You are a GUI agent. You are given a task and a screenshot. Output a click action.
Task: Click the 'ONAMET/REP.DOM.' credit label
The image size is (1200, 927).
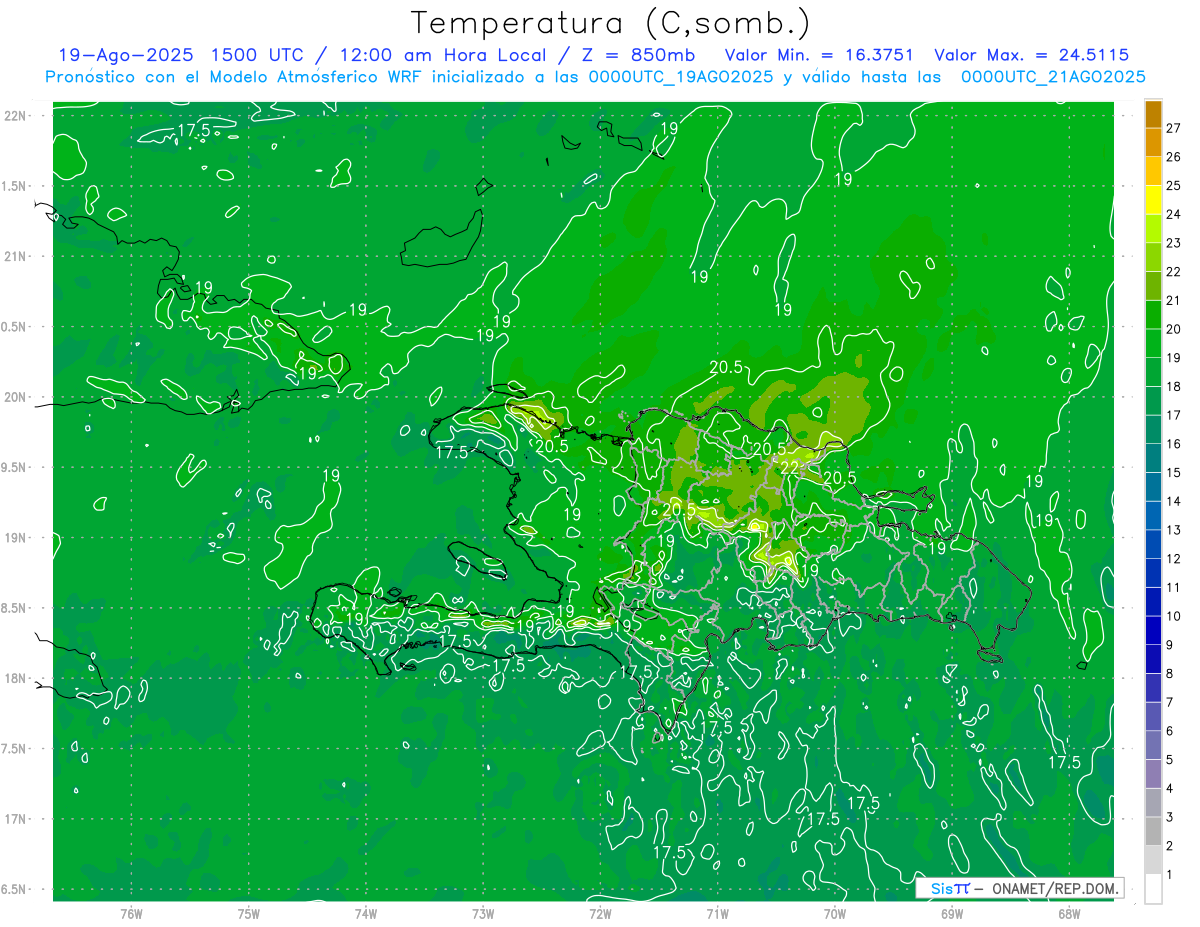[x=1055, y=888]
